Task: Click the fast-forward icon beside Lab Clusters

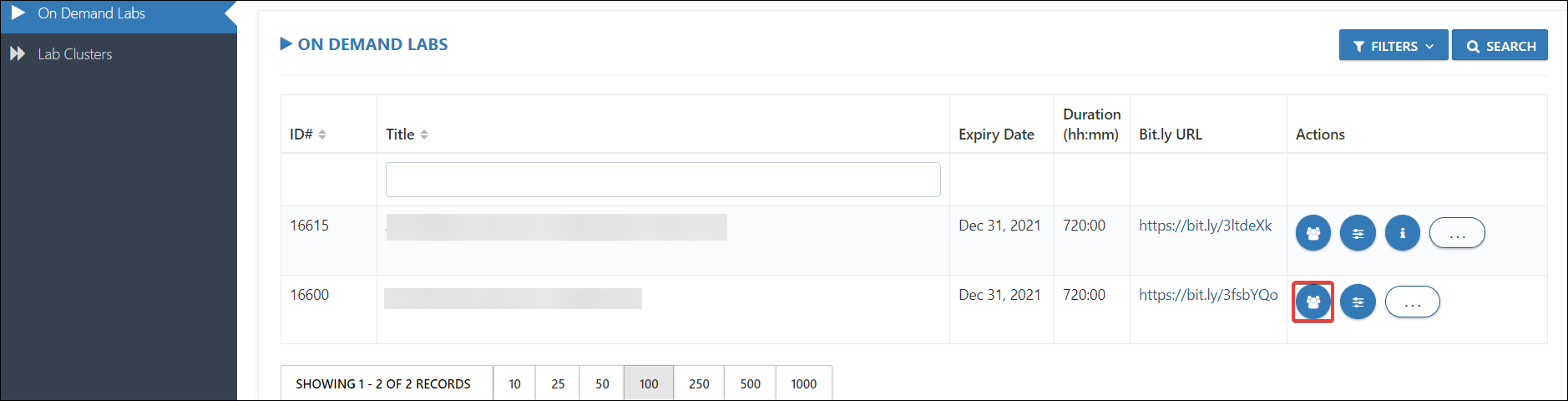Action: pyautogui.click(x=18, y=54)
